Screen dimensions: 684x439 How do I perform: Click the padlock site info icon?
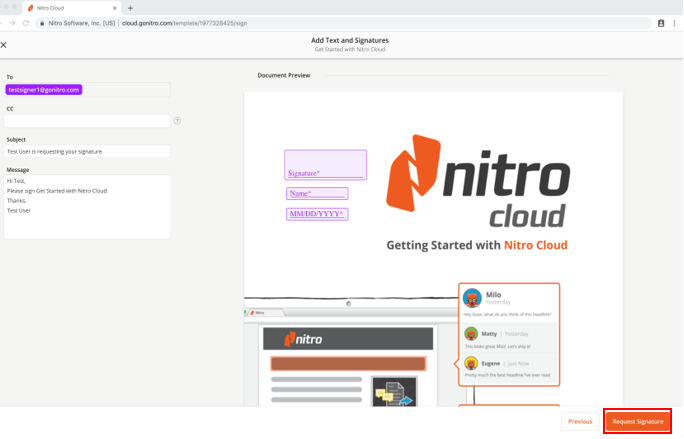42,23
